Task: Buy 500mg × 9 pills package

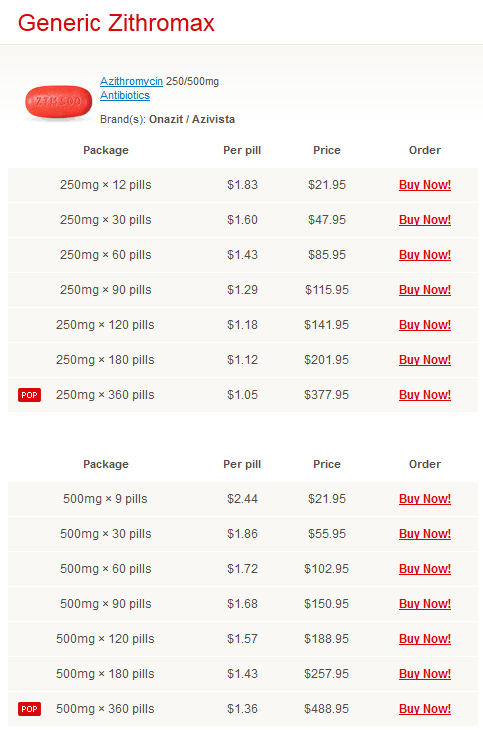Action: 425,499
